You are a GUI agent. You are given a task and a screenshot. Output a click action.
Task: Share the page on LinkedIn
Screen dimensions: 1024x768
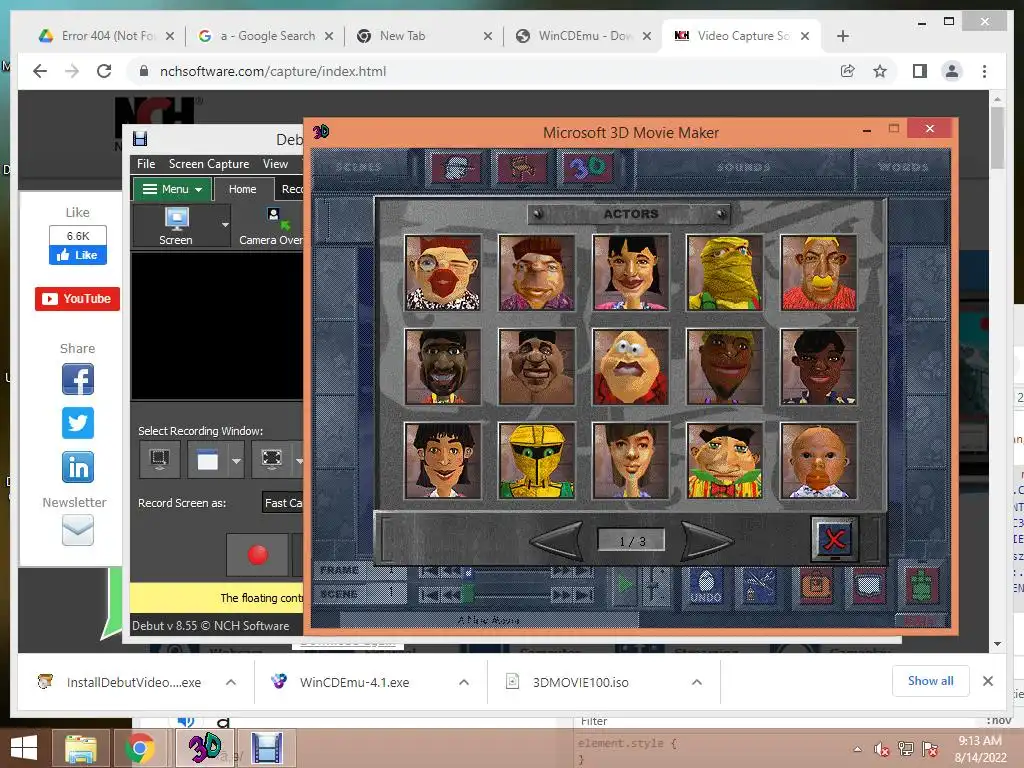point(78,467)
